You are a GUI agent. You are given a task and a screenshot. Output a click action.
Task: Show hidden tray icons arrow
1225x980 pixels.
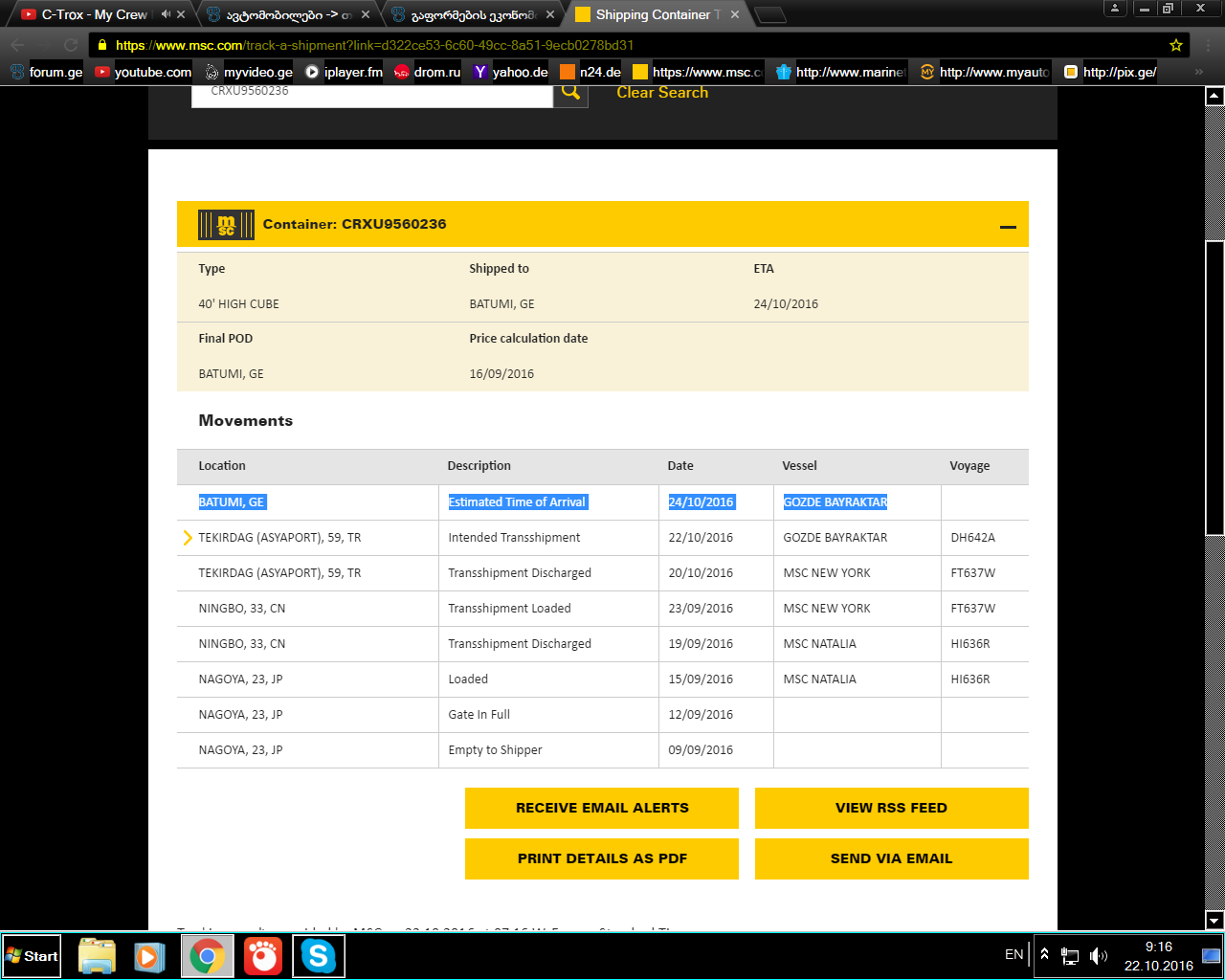[1044, 955]
